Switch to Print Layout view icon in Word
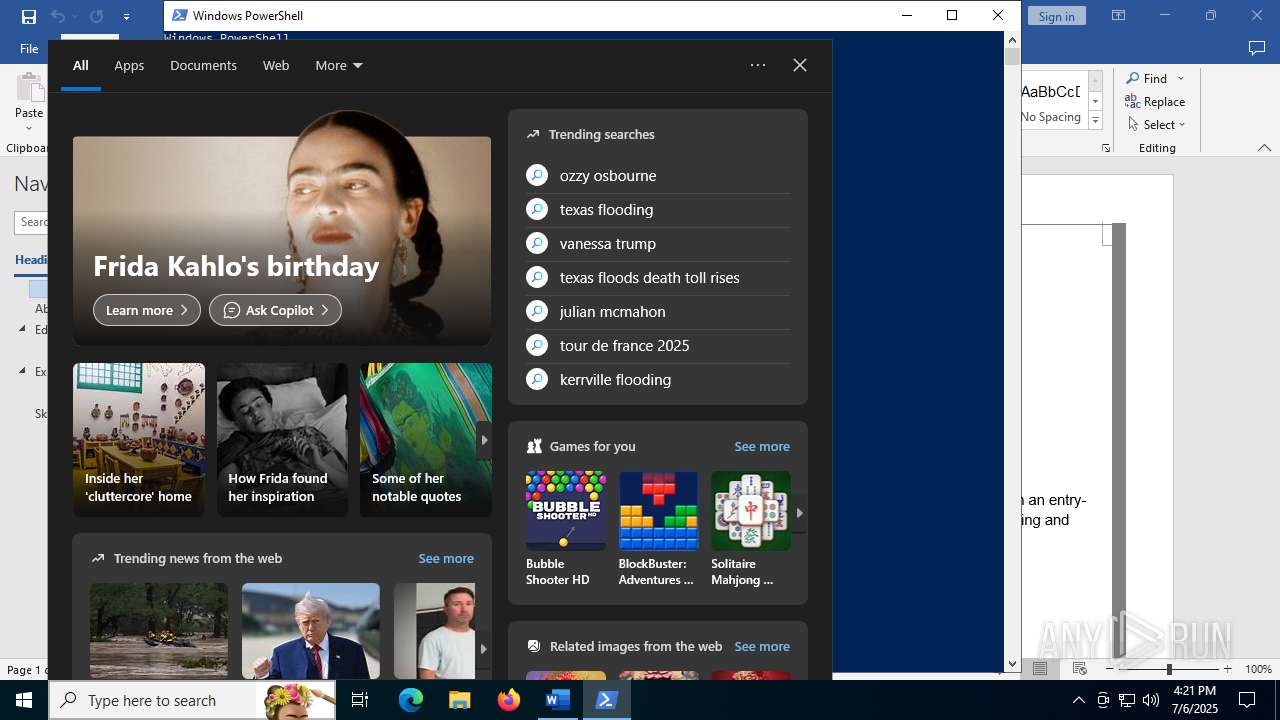Screen dimensions: 1280x720 tap(1040, 669)
